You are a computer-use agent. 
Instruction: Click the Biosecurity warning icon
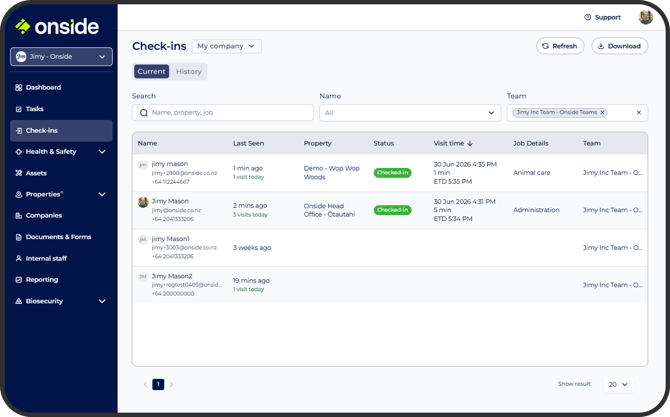point(18,301)
